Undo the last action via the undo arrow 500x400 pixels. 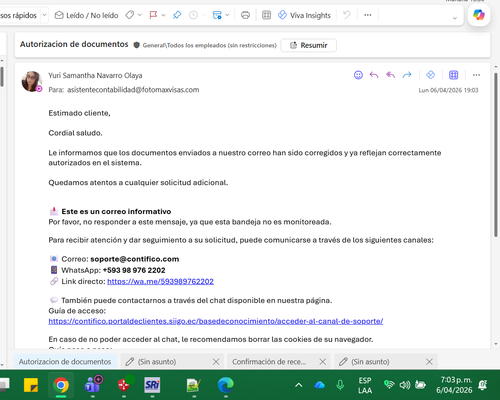pos(347,15)
